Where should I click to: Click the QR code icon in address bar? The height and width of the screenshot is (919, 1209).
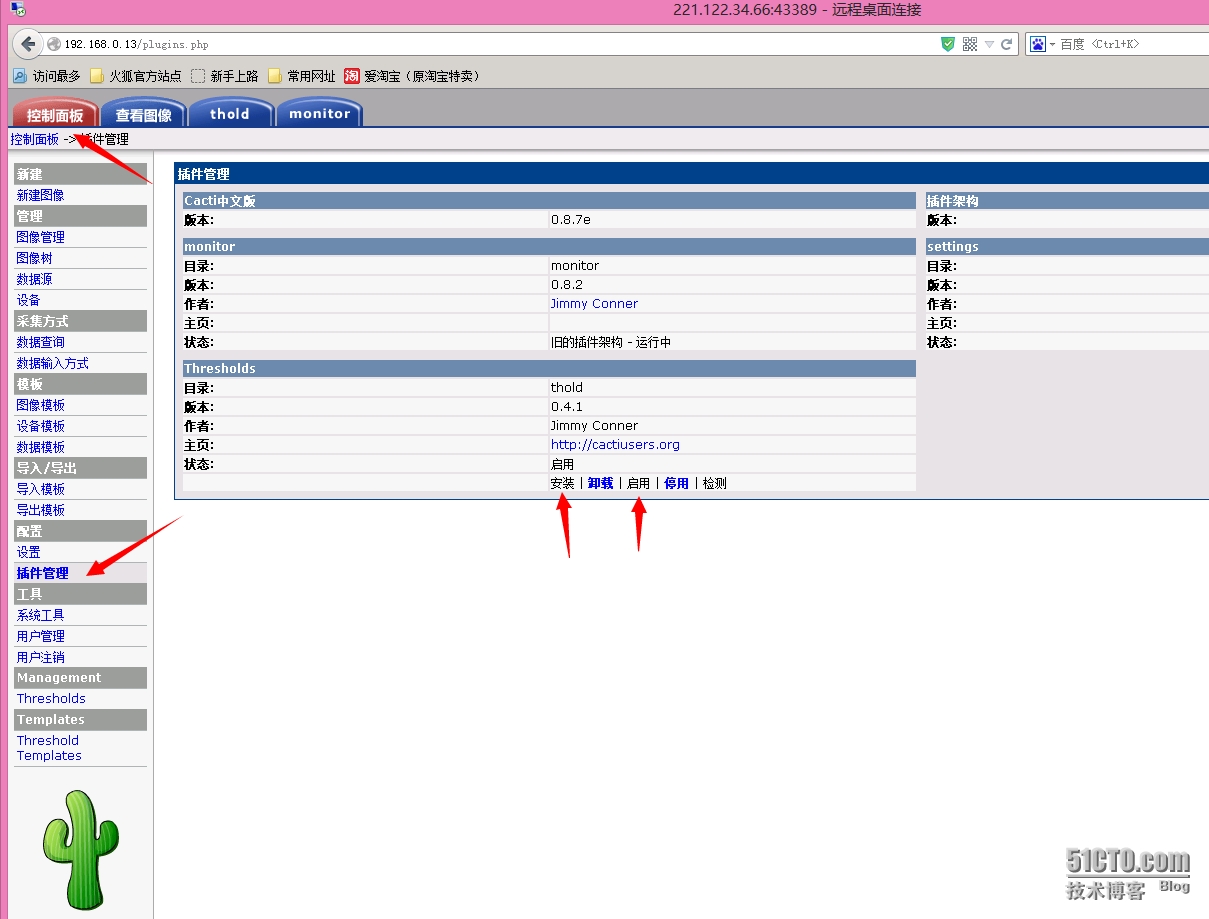969,44
